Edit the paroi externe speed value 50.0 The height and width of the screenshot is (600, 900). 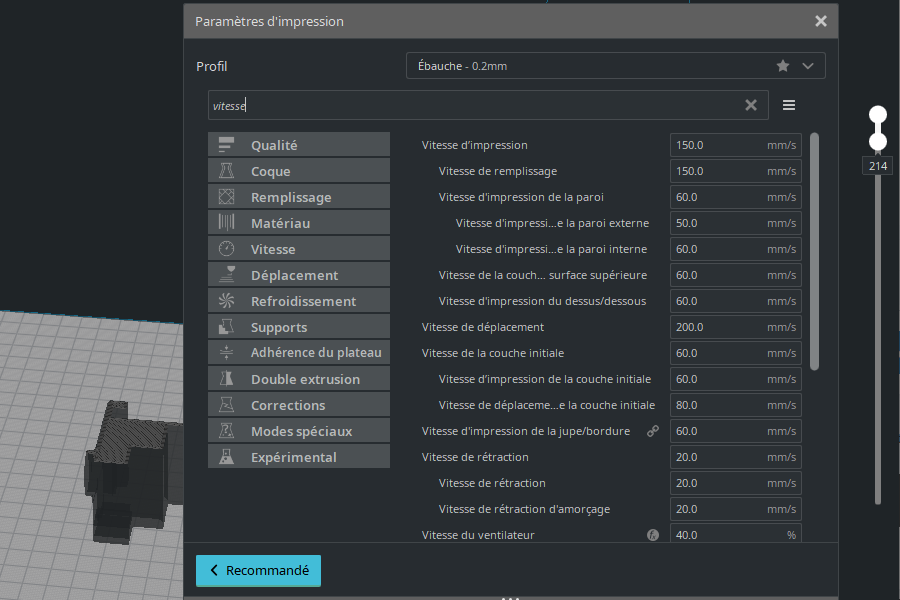(x=735, y=223)
